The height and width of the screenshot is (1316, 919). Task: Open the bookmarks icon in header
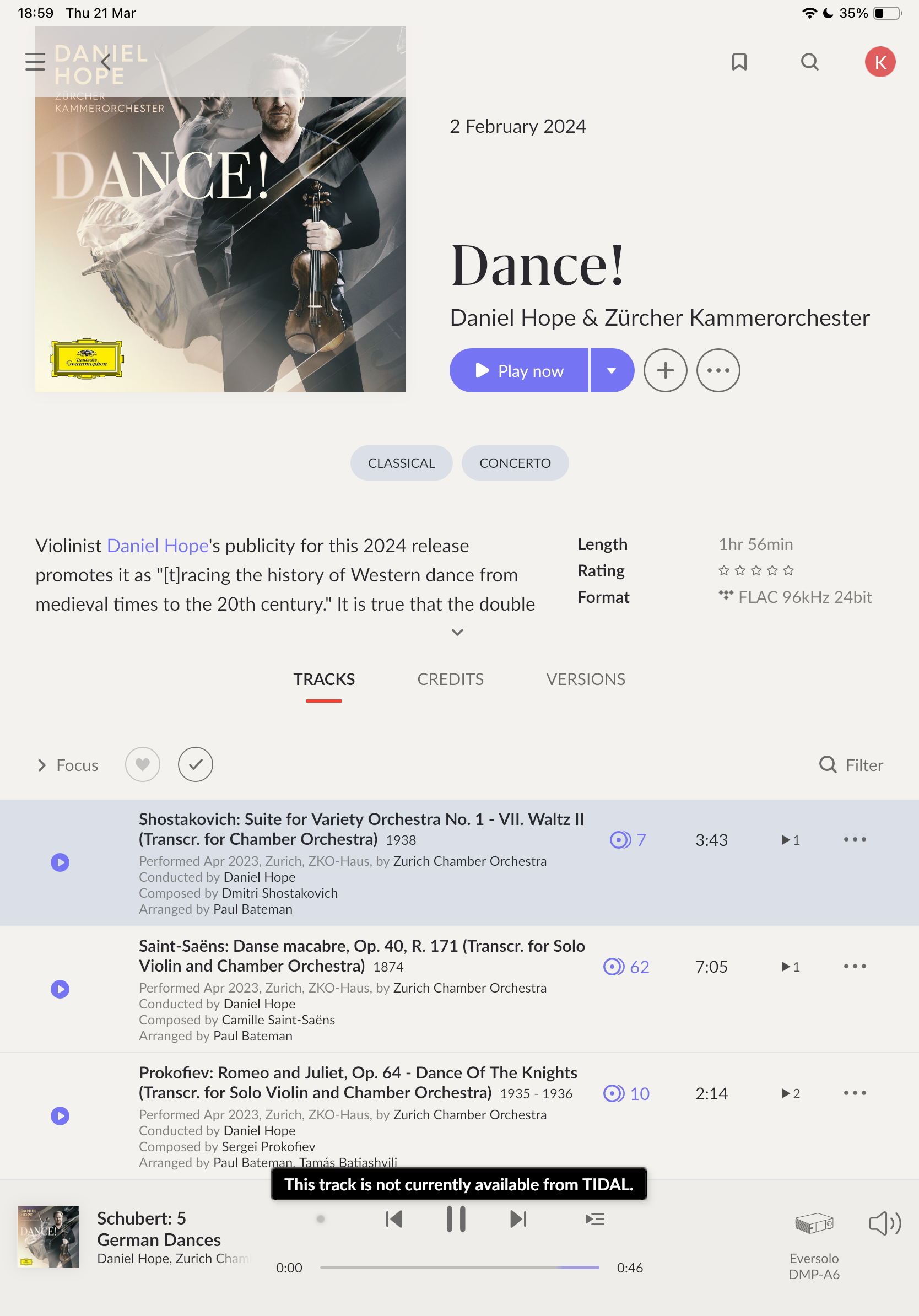pyautogui.click(x=739, y=62)
